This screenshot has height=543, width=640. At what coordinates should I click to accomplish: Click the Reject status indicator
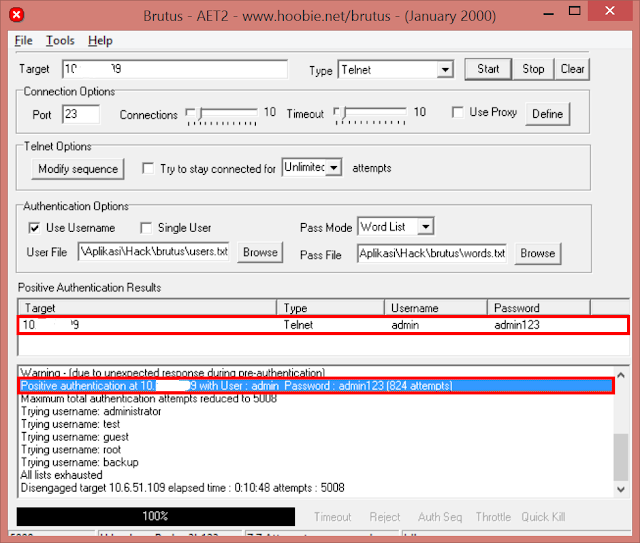point(384,517)
